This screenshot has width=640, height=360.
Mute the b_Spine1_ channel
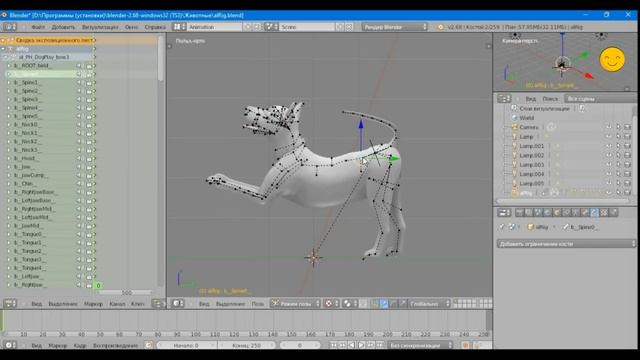pos(79,82)
